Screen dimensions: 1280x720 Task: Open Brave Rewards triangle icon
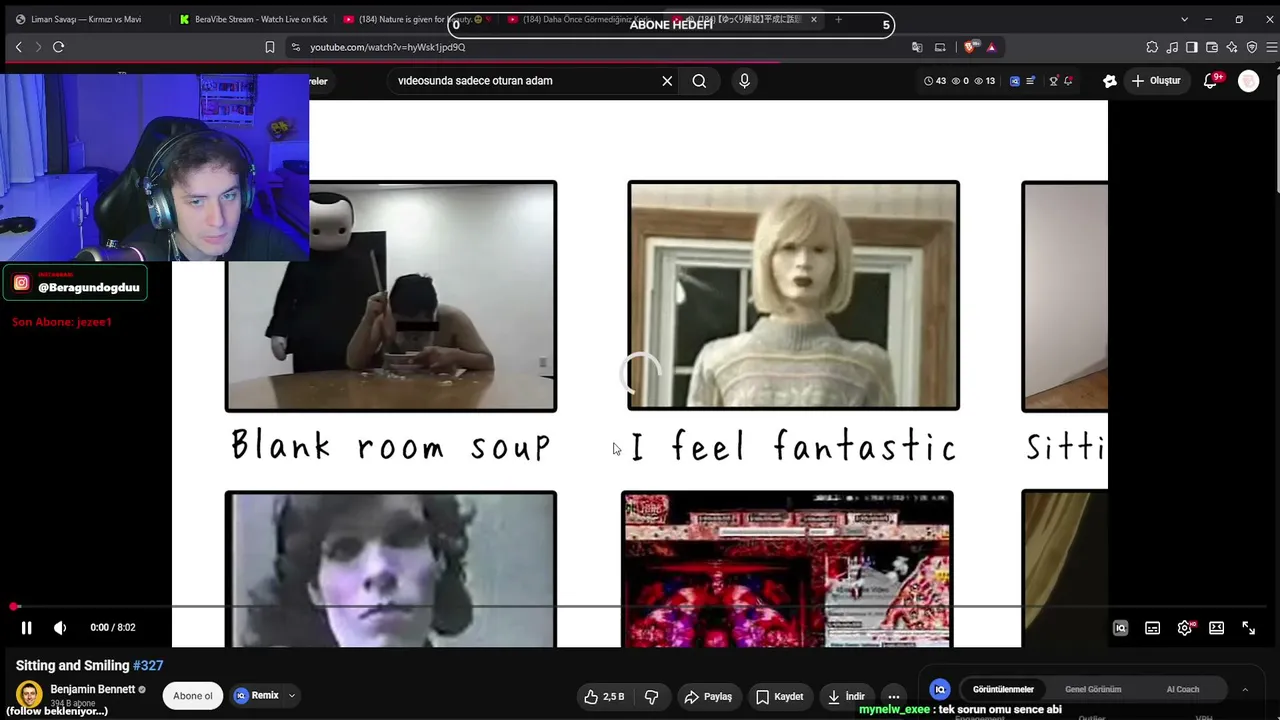coord(991,47)
